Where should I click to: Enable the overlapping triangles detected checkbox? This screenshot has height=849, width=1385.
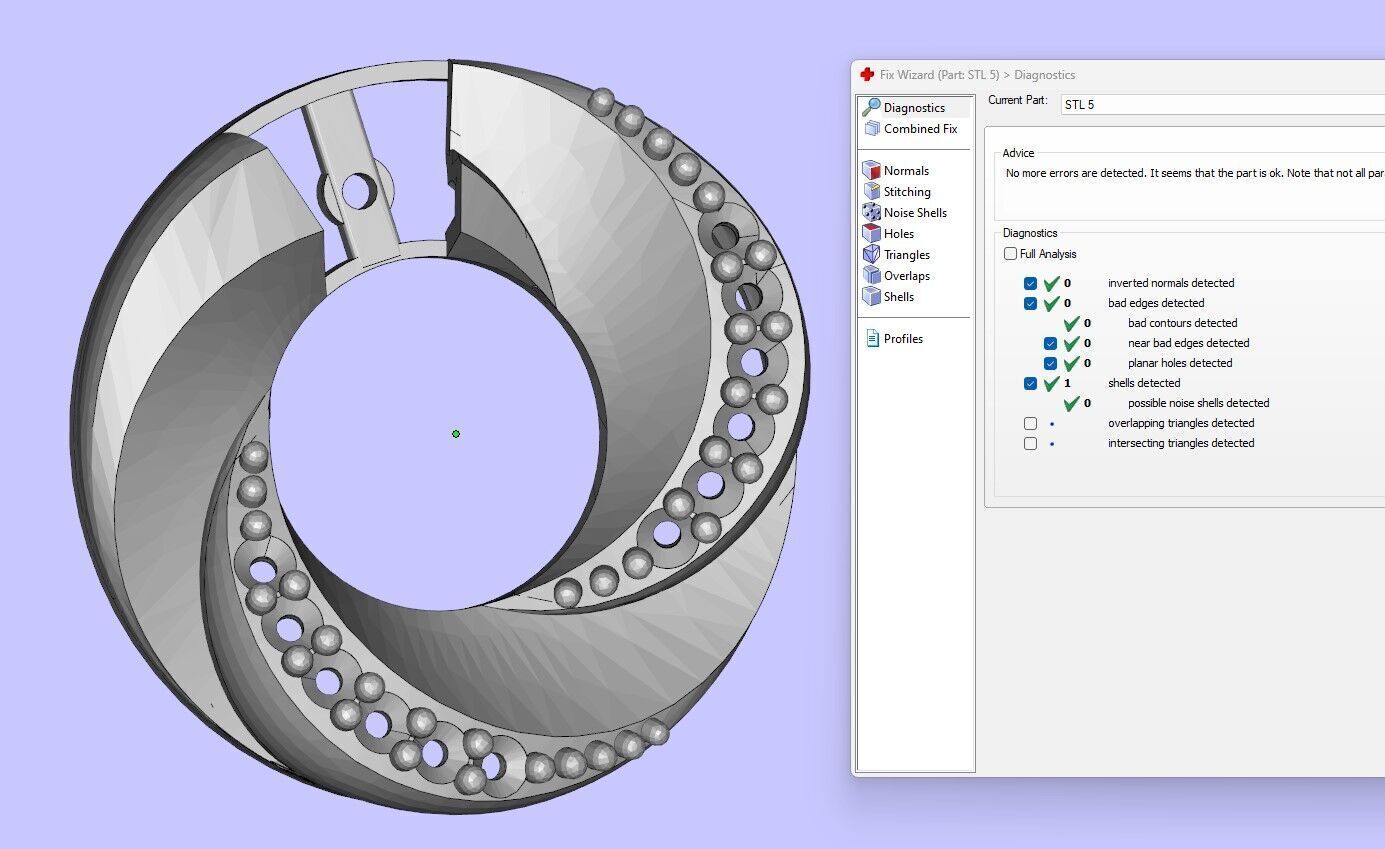coord(1031,423)
